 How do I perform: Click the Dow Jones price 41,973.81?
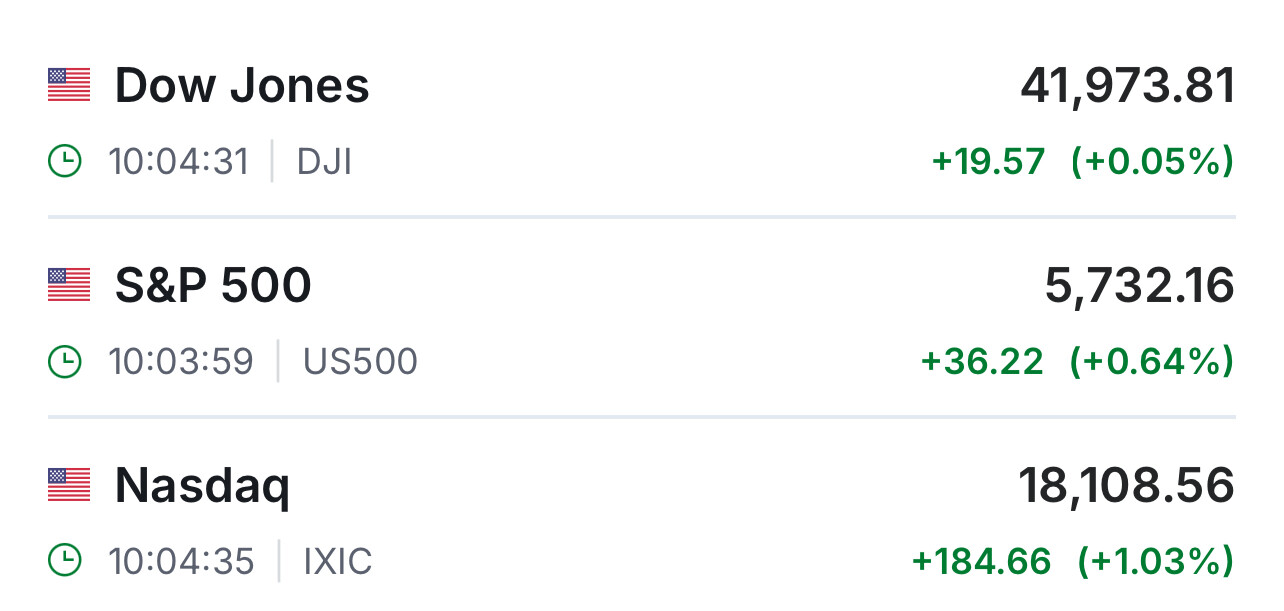[1127, 87]
